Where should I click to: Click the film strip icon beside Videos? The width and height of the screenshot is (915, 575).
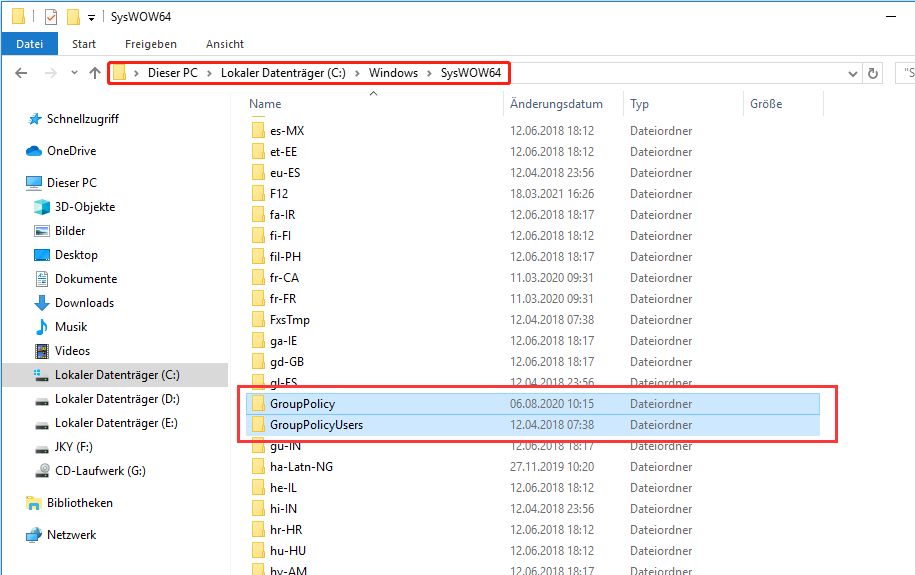click(41, 351)
